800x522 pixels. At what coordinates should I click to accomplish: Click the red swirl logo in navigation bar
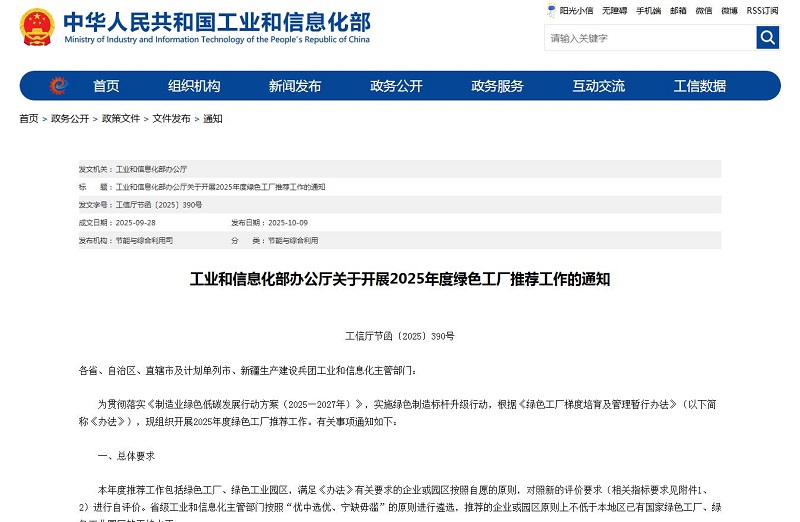point(59,86)
